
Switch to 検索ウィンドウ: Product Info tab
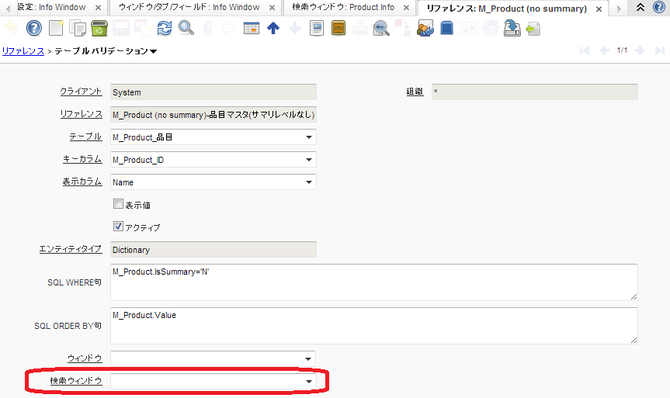(343, 7)
